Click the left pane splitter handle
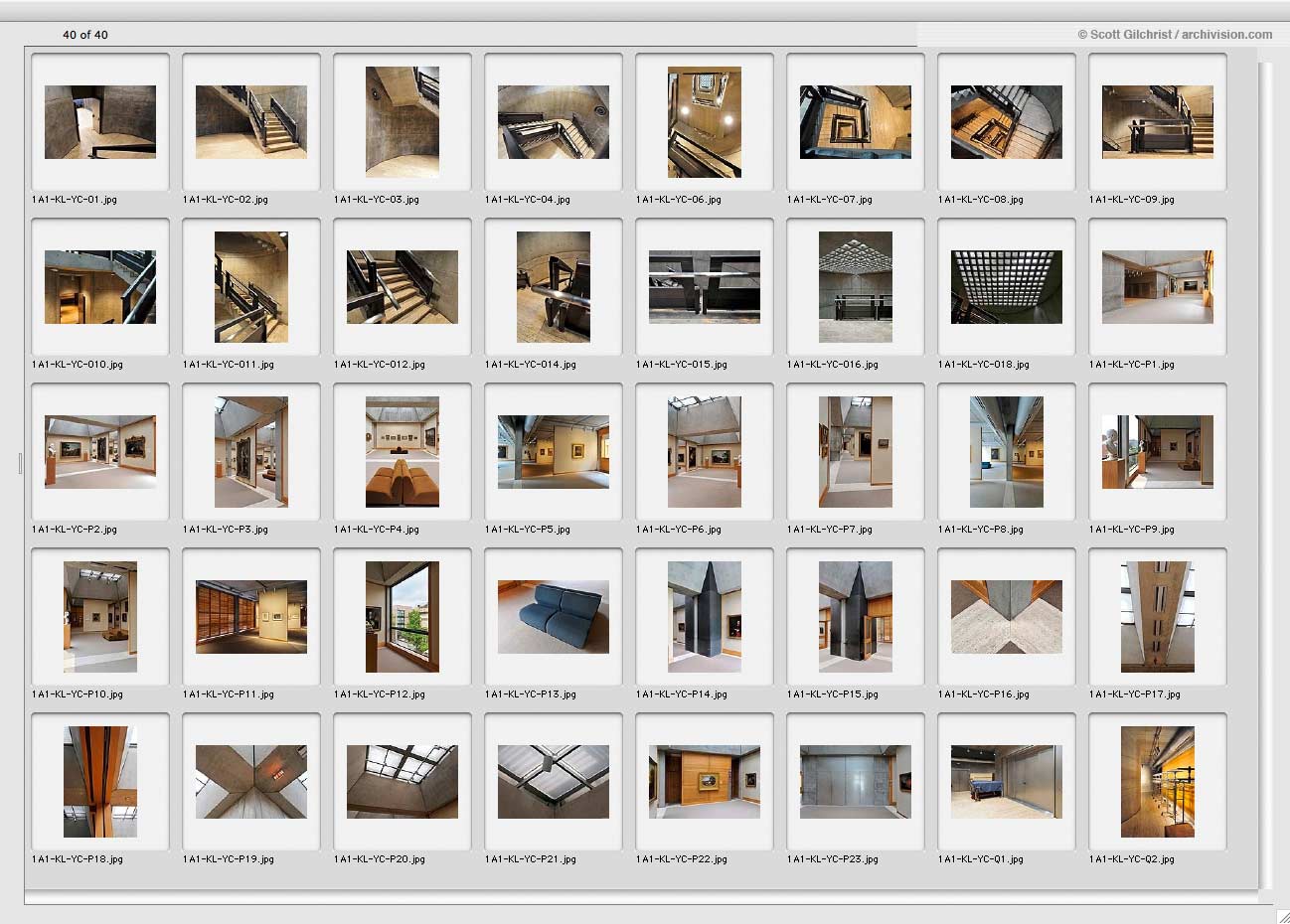Image resolution: width=1290 pixels, height=924 pixels. click(20, 462)
